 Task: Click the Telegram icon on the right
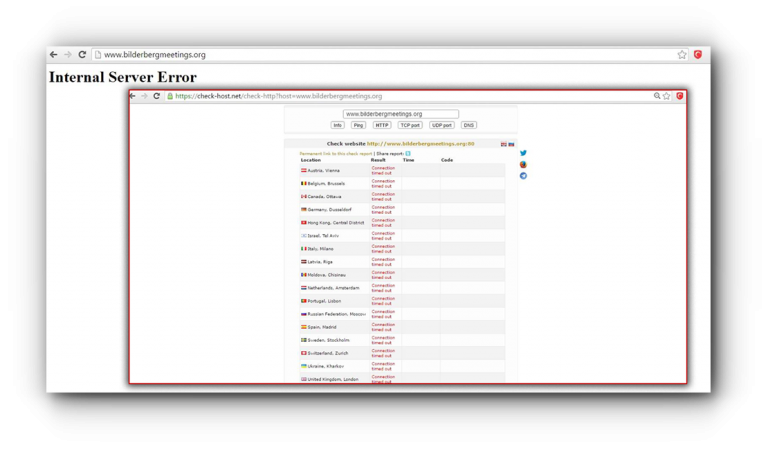click(523, 176)
